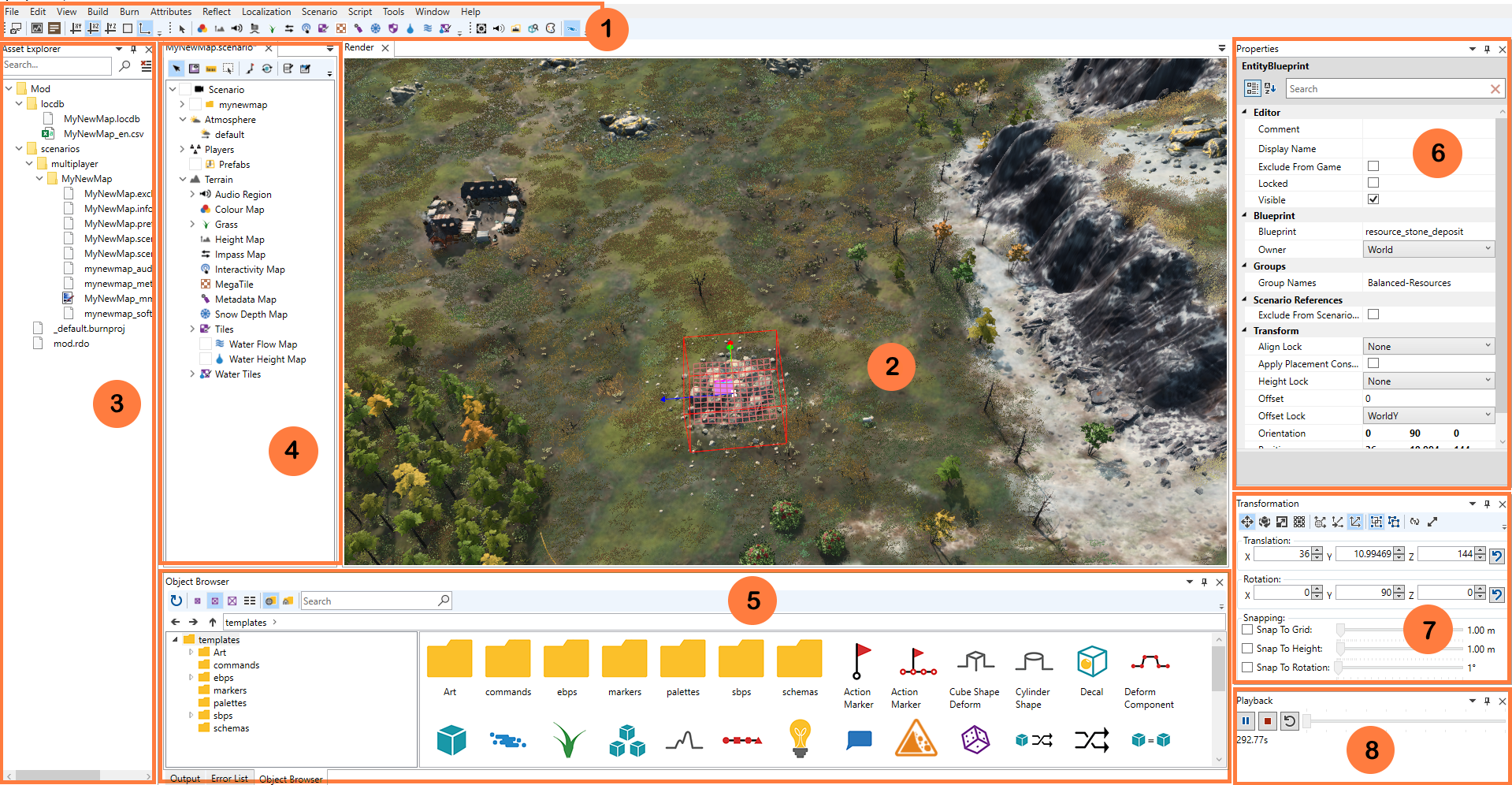This screenshot has width=1512, height=785.
Task: Go back in Object Browser navigation
Action: pos(175,622)
